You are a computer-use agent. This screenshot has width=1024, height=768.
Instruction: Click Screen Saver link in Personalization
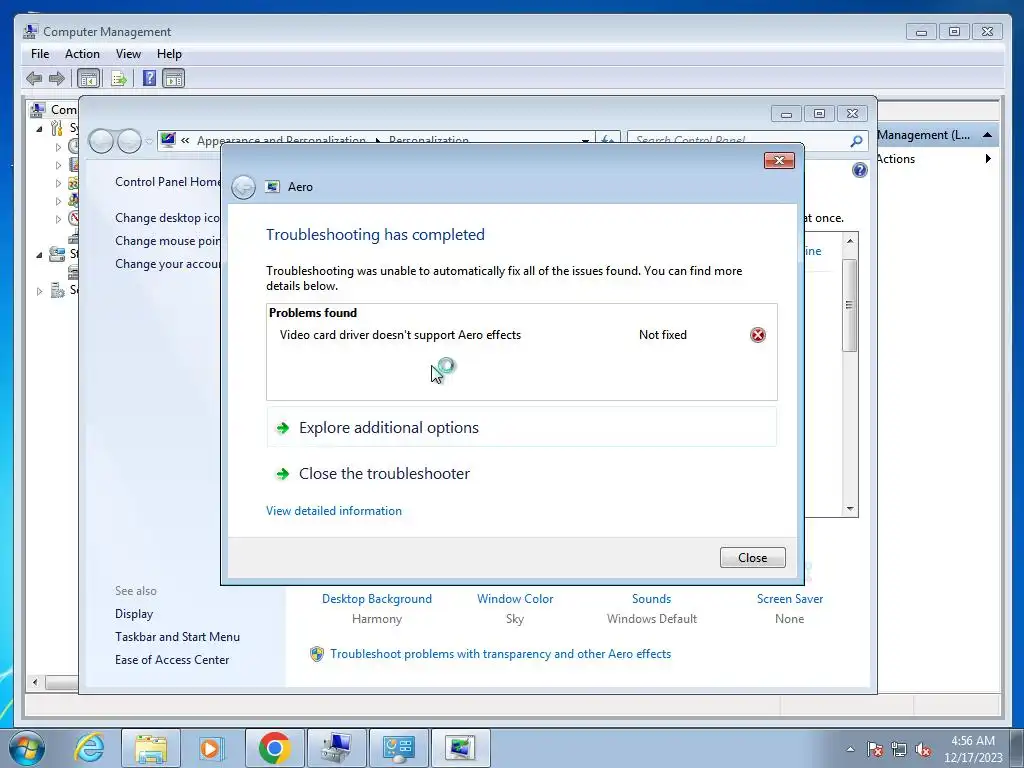point(790,599)
